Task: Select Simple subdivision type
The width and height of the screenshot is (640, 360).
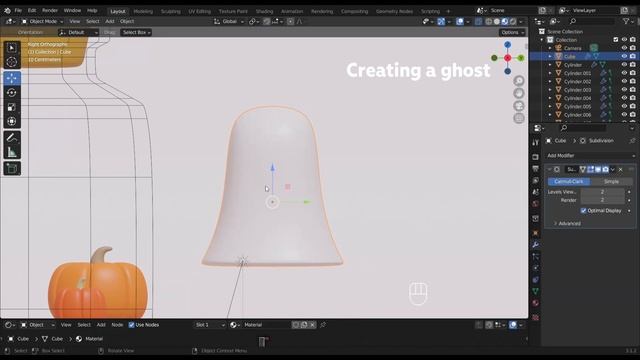Action: coord(611,181)
